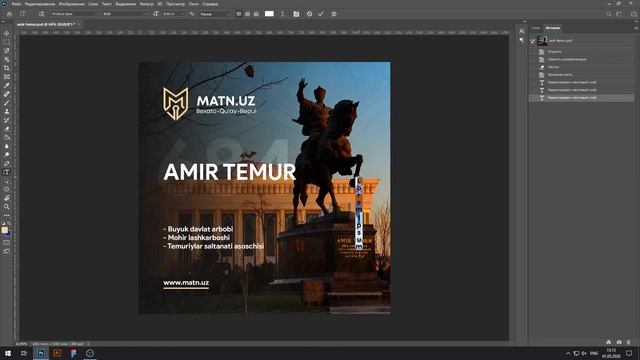Viewport: 640px width, 360px height.
Task: Select the Gradient tool
Action: [7, 137]
